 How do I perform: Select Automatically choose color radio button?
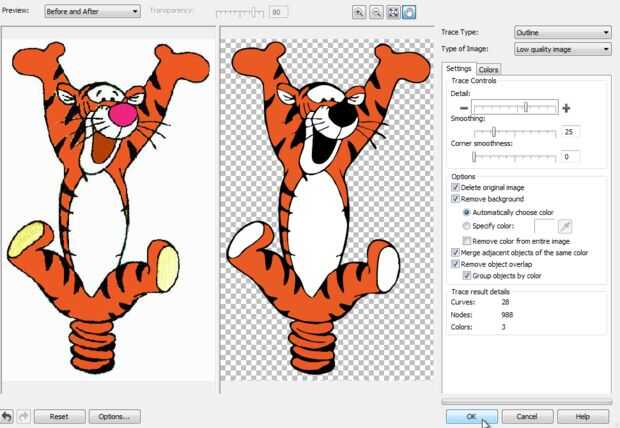click(x=467, y=212)
